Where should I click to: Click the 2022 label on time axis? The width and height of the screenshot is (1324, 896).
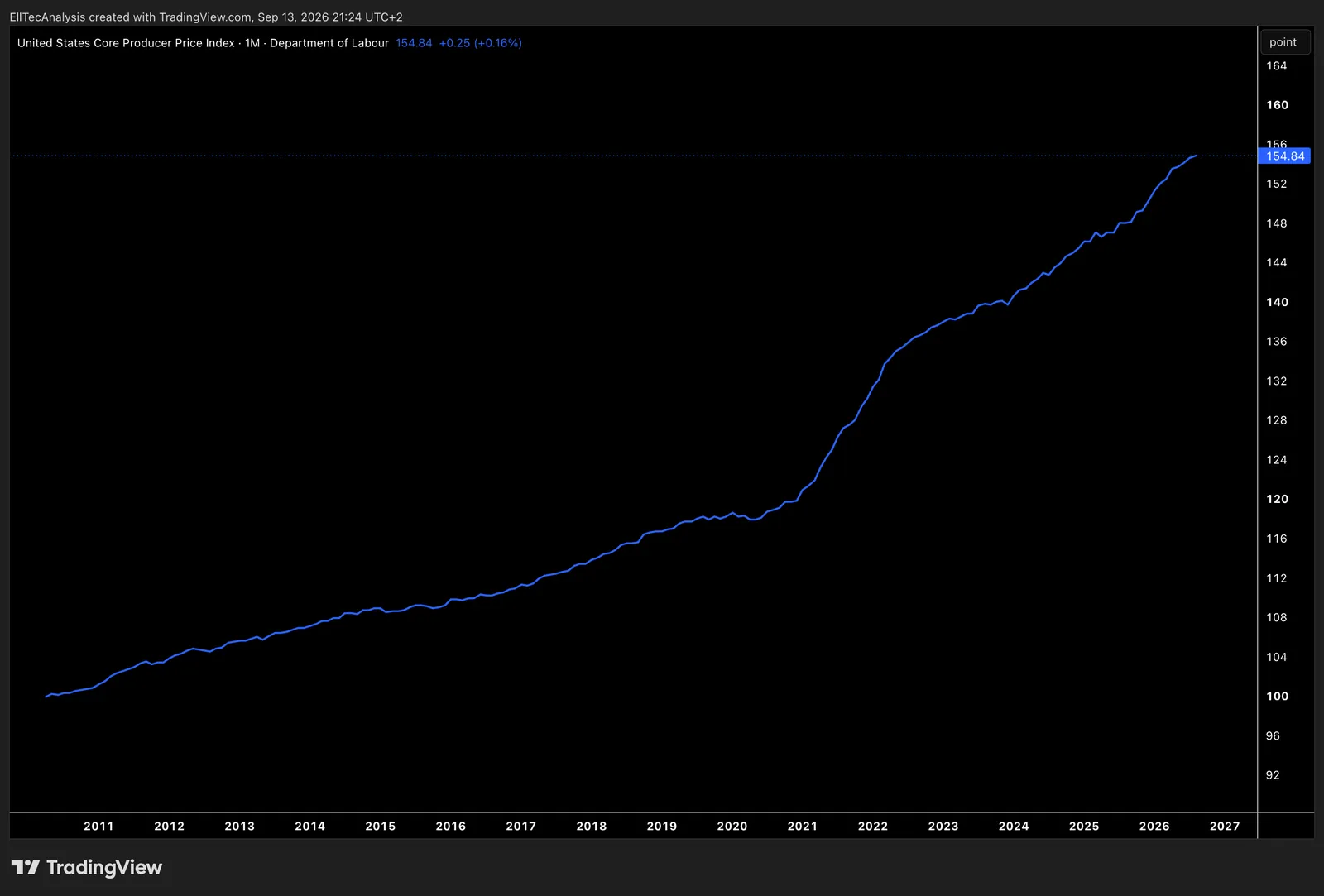(872, 826)
